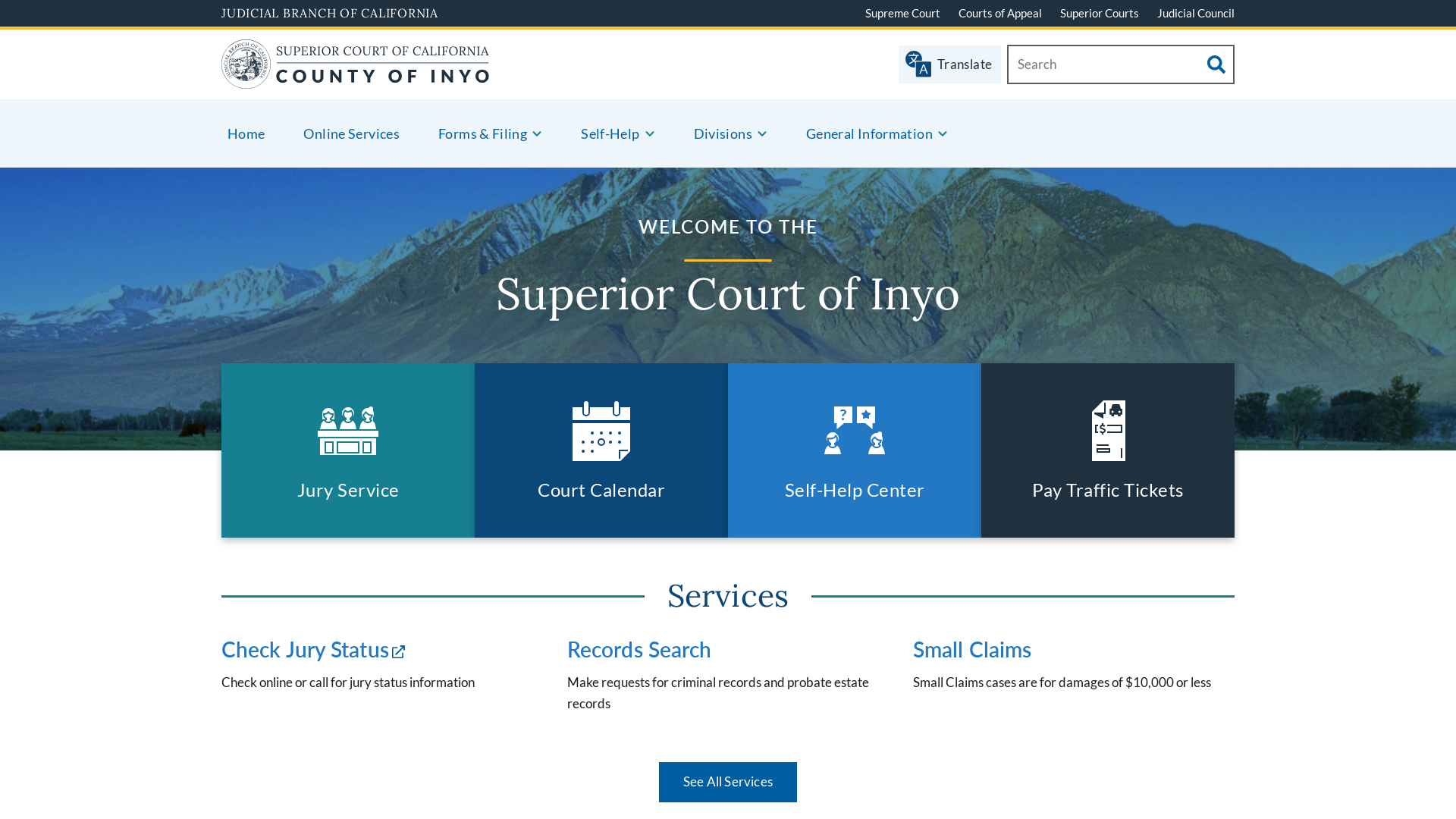
Task: Open the Records Search link
Action: tap(639, 649)
